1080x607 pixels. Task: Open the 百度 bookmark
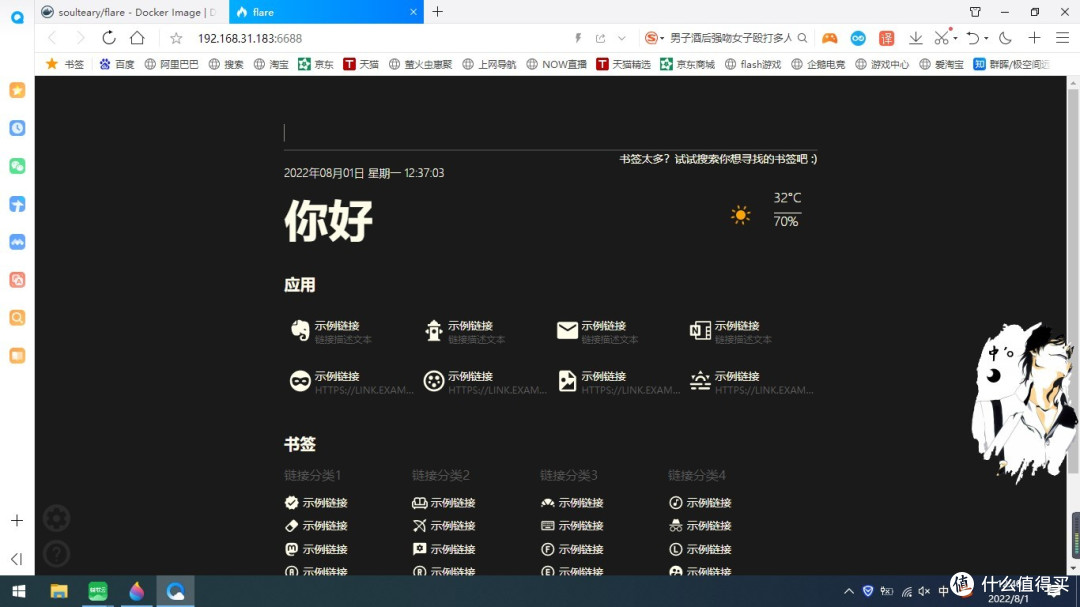117,64
